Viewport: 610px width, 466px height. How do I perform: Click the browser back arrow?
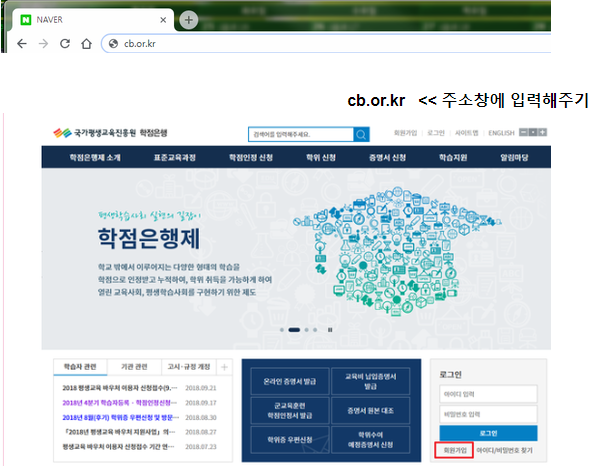pyautogui.click(x=22, y=44)
